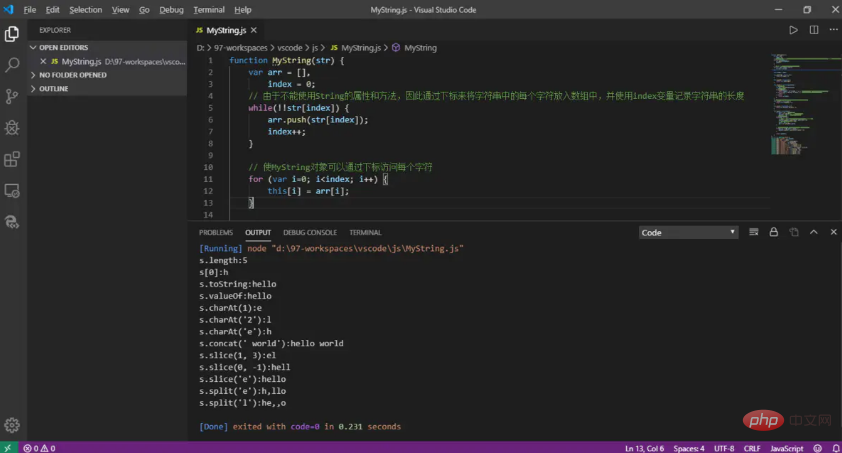Open the Source Control view
Viewport: 842px width, 453px height.
click(12, 96)
